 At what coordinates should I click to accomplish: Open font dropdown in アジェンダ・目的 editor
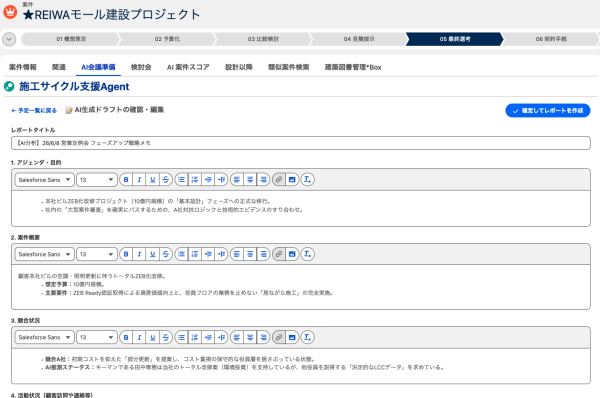coord(44,179)
